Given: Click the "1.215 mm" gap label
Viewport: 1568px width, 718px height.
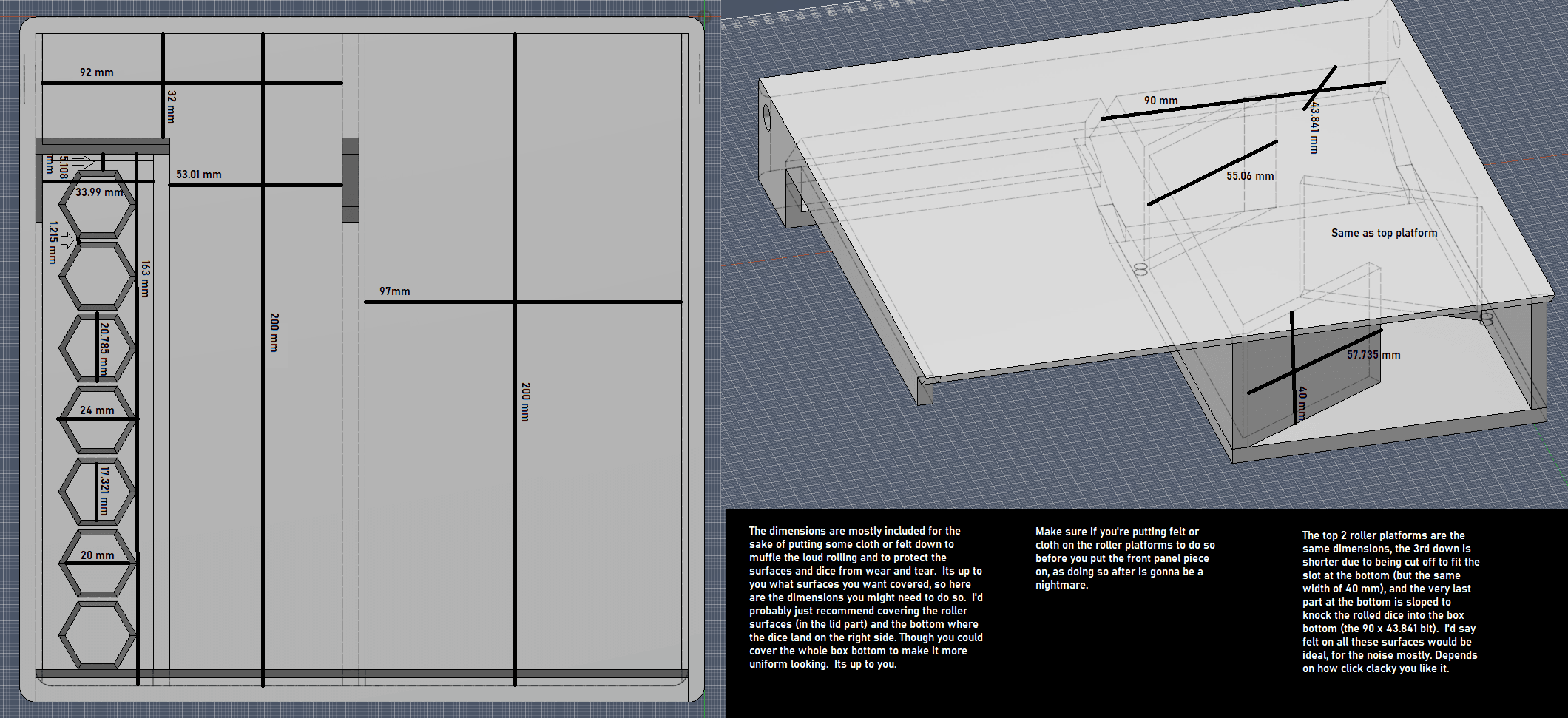Looking at the screenshot, I should 53,243.
